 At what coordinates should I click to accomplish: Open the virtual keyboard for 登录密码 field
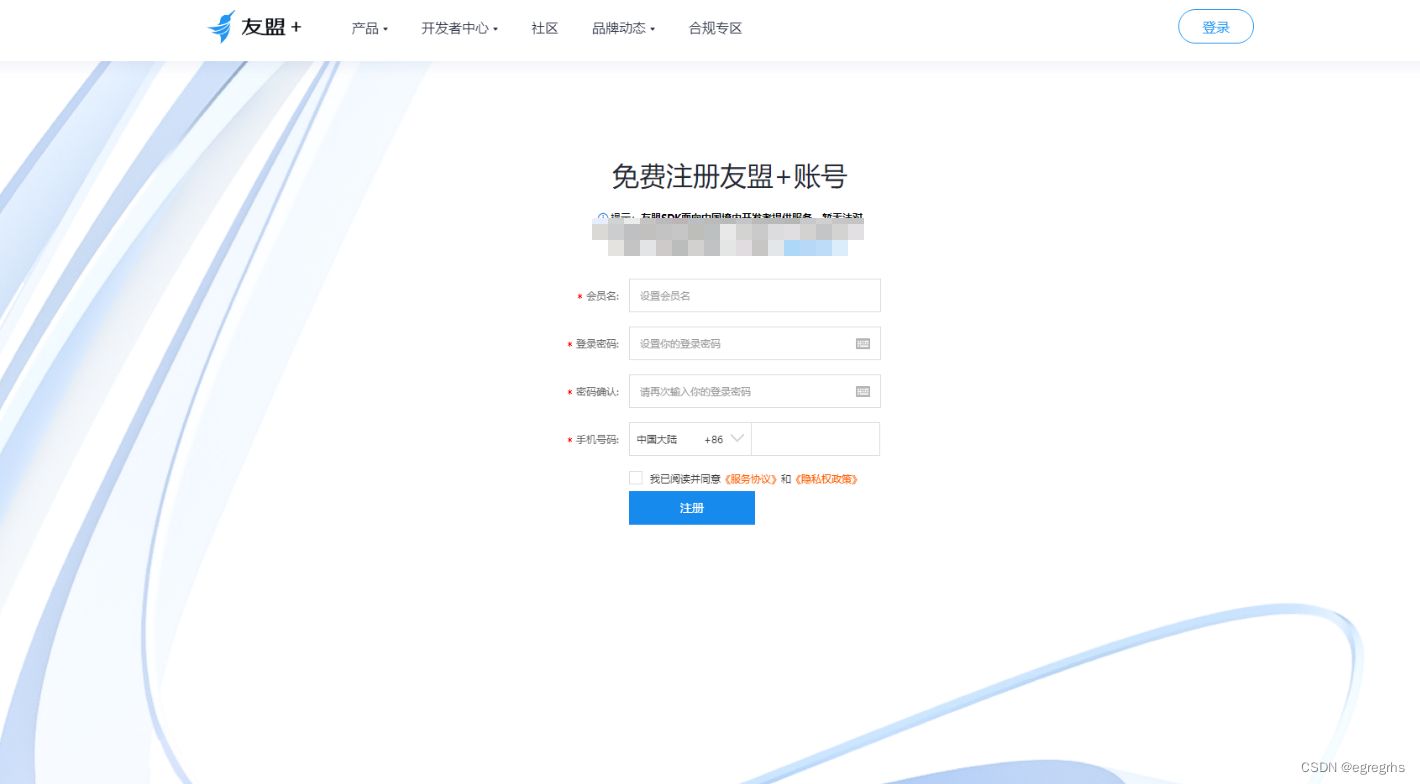pos(862,343)
